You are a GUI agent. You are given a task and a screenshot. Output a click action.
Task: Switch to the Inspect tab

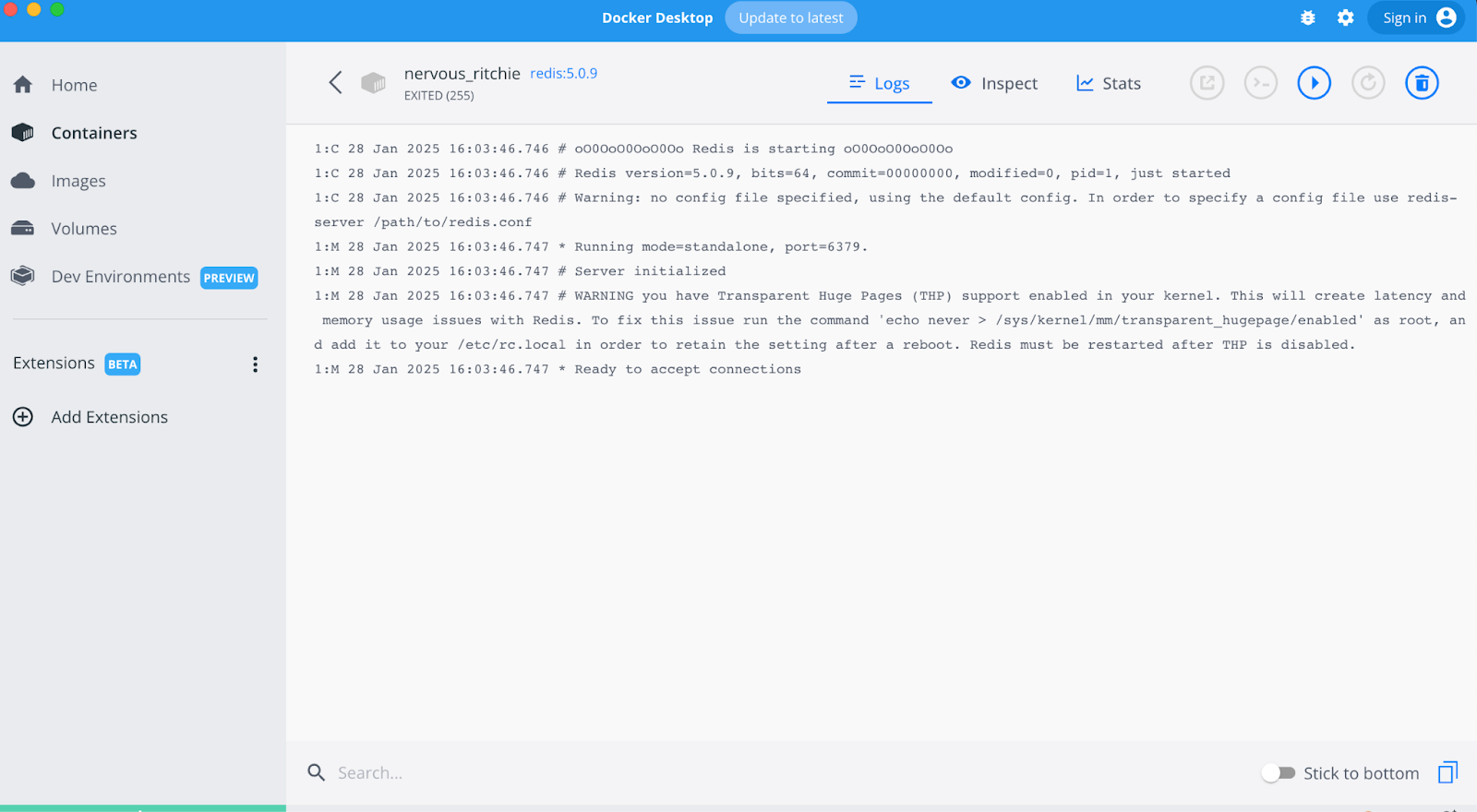tap(994, 83)
